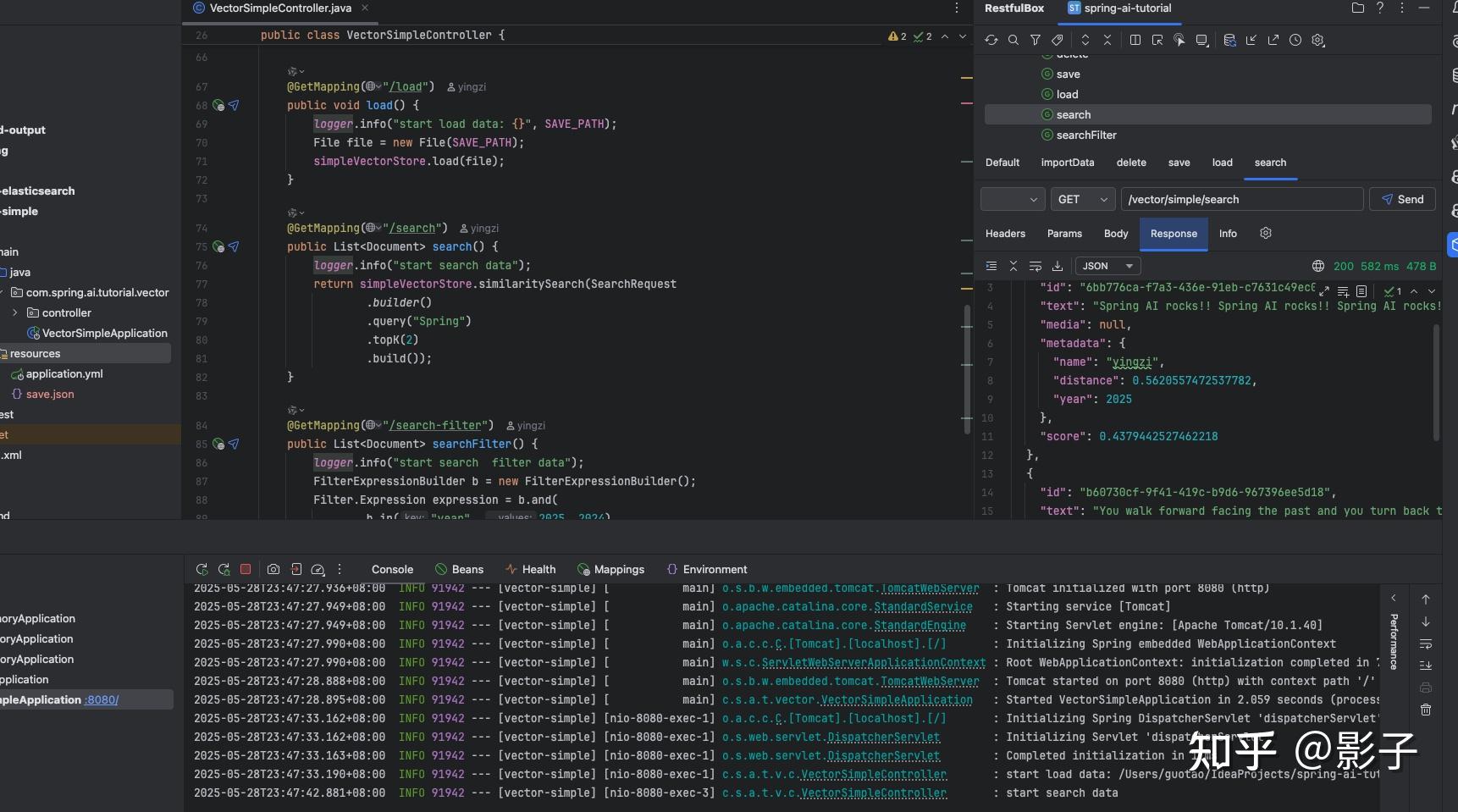Open the settings gear beside Info tab
This screenshot has height=812, width=1458.
1266,234
